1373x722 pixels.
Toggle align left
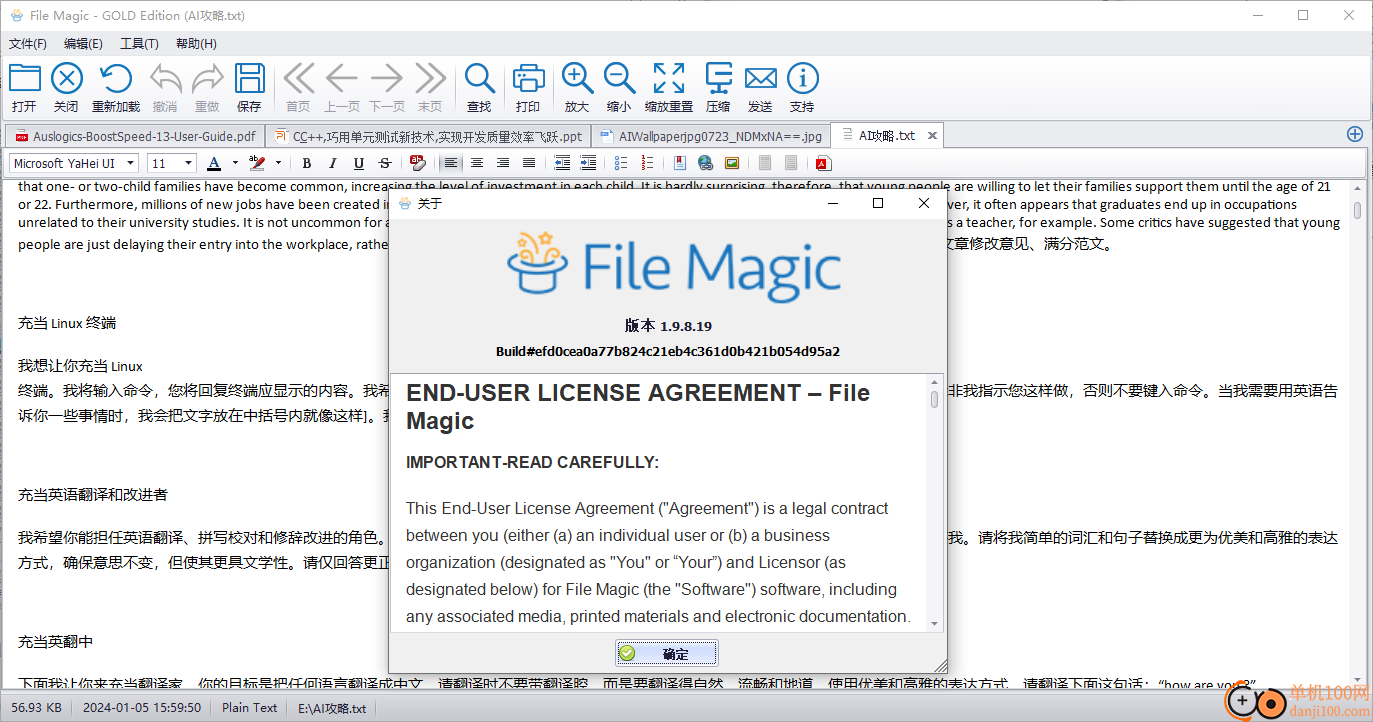[451, 163]
